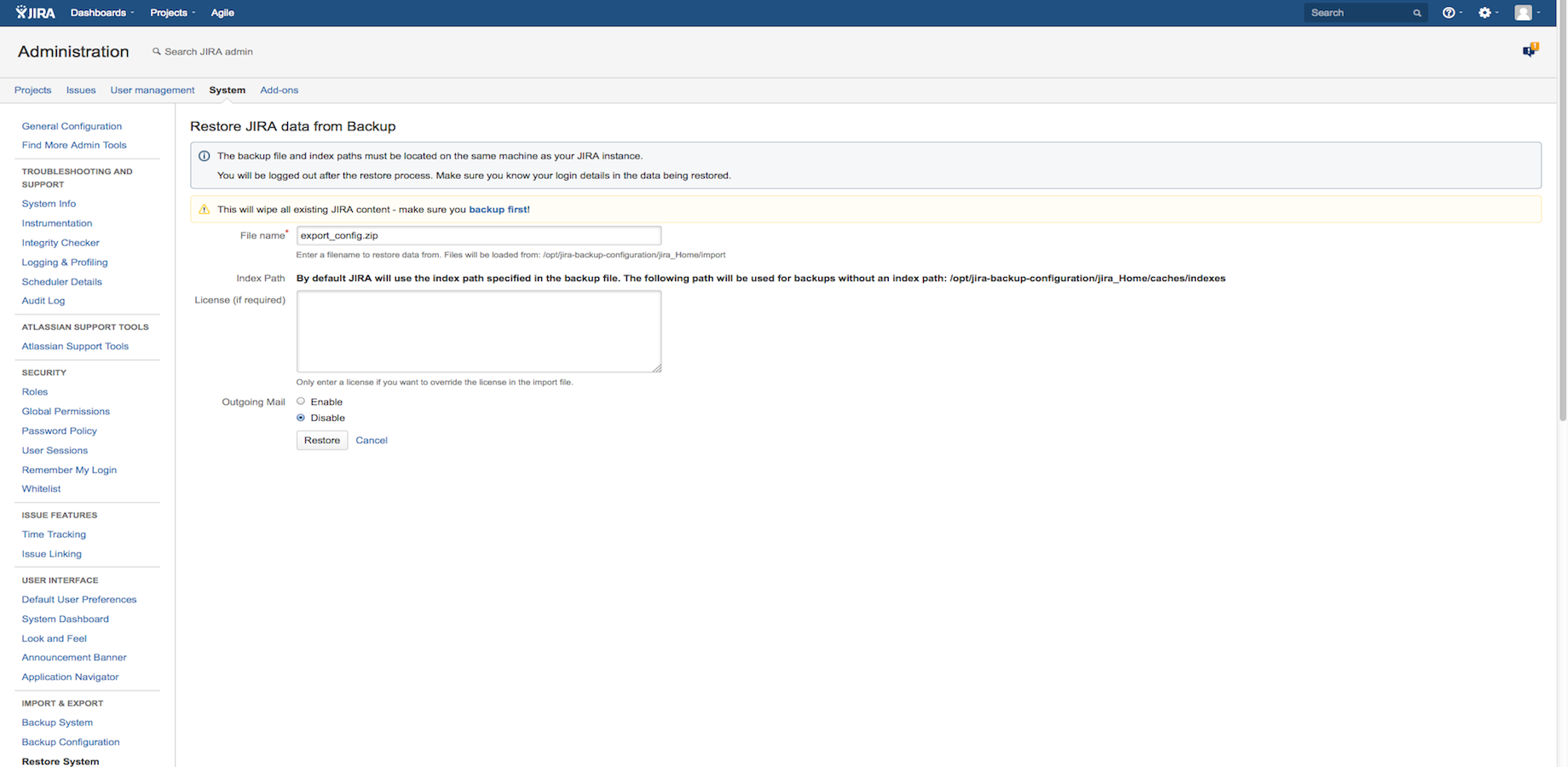Open Scheduler Details
This screenshot has height=767, width=1568.
61,282
